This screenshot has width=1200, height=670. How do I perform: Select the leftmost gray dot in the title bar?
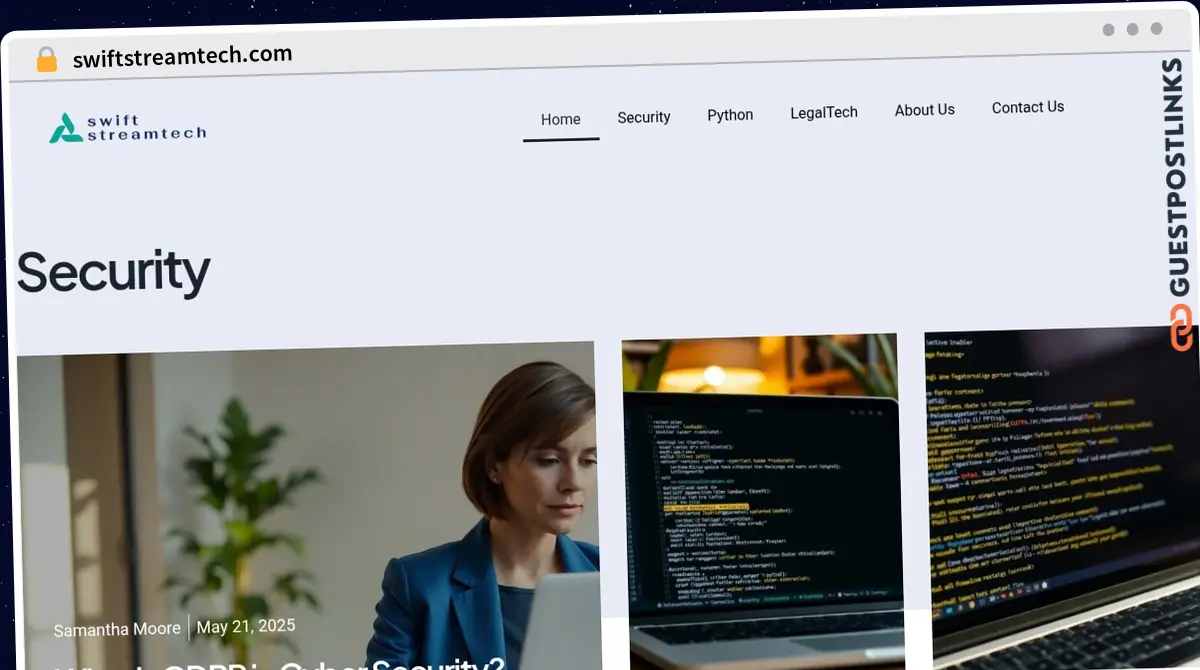1108,30
